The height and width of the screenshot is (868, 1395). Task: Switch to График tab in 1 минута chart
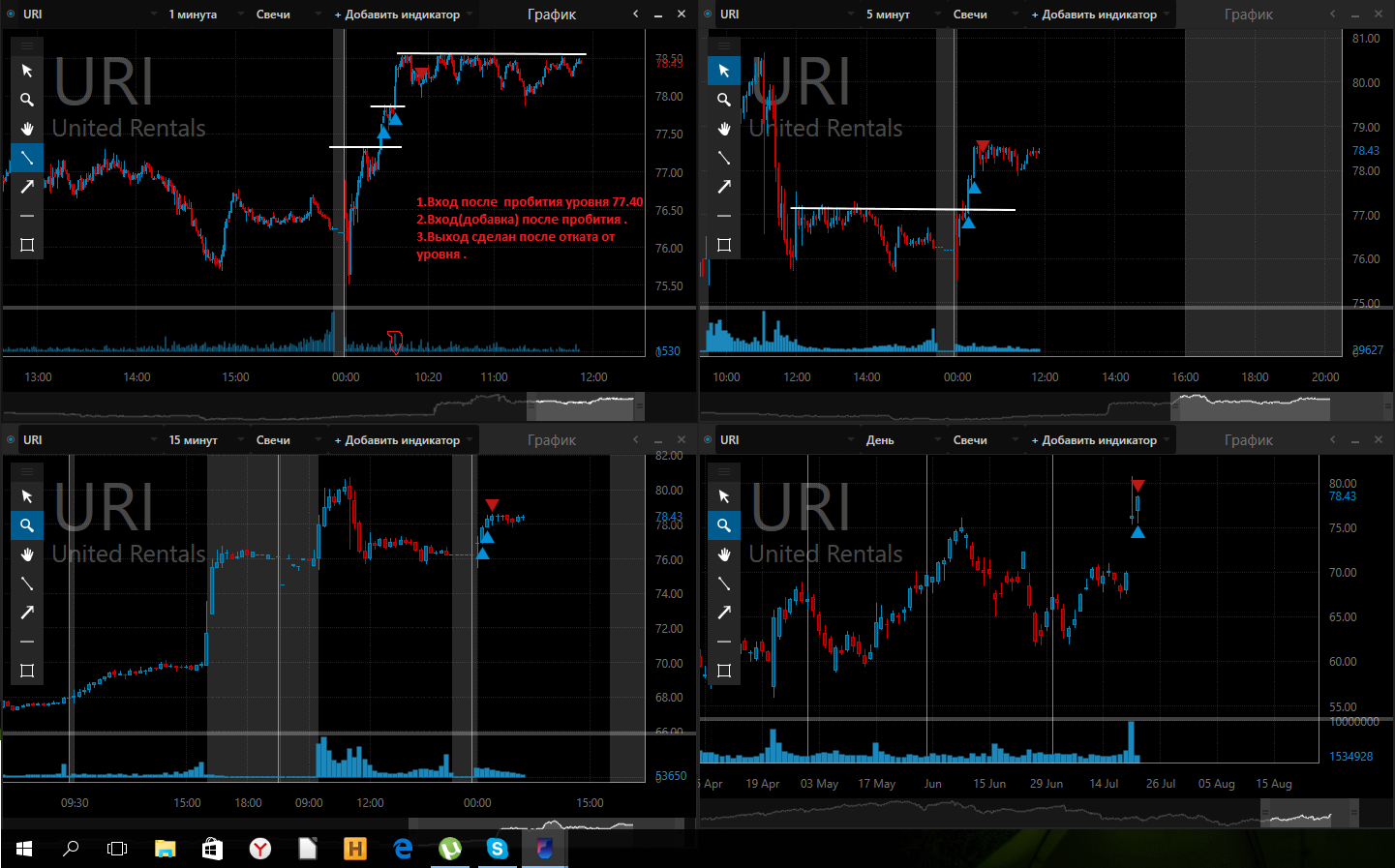point(552,15)
